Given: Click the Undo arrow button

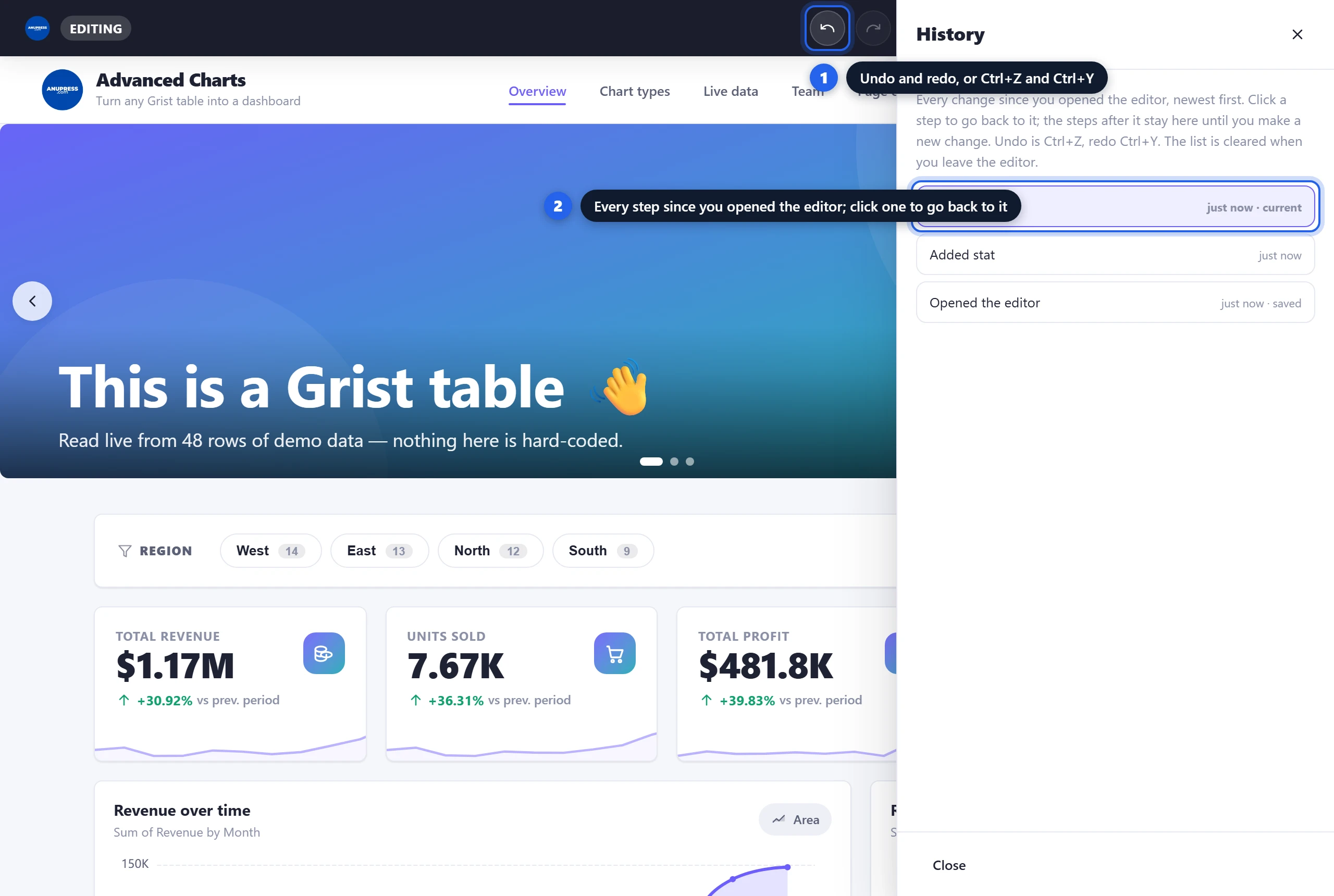Looking at the screenshot, I should 826,28.
